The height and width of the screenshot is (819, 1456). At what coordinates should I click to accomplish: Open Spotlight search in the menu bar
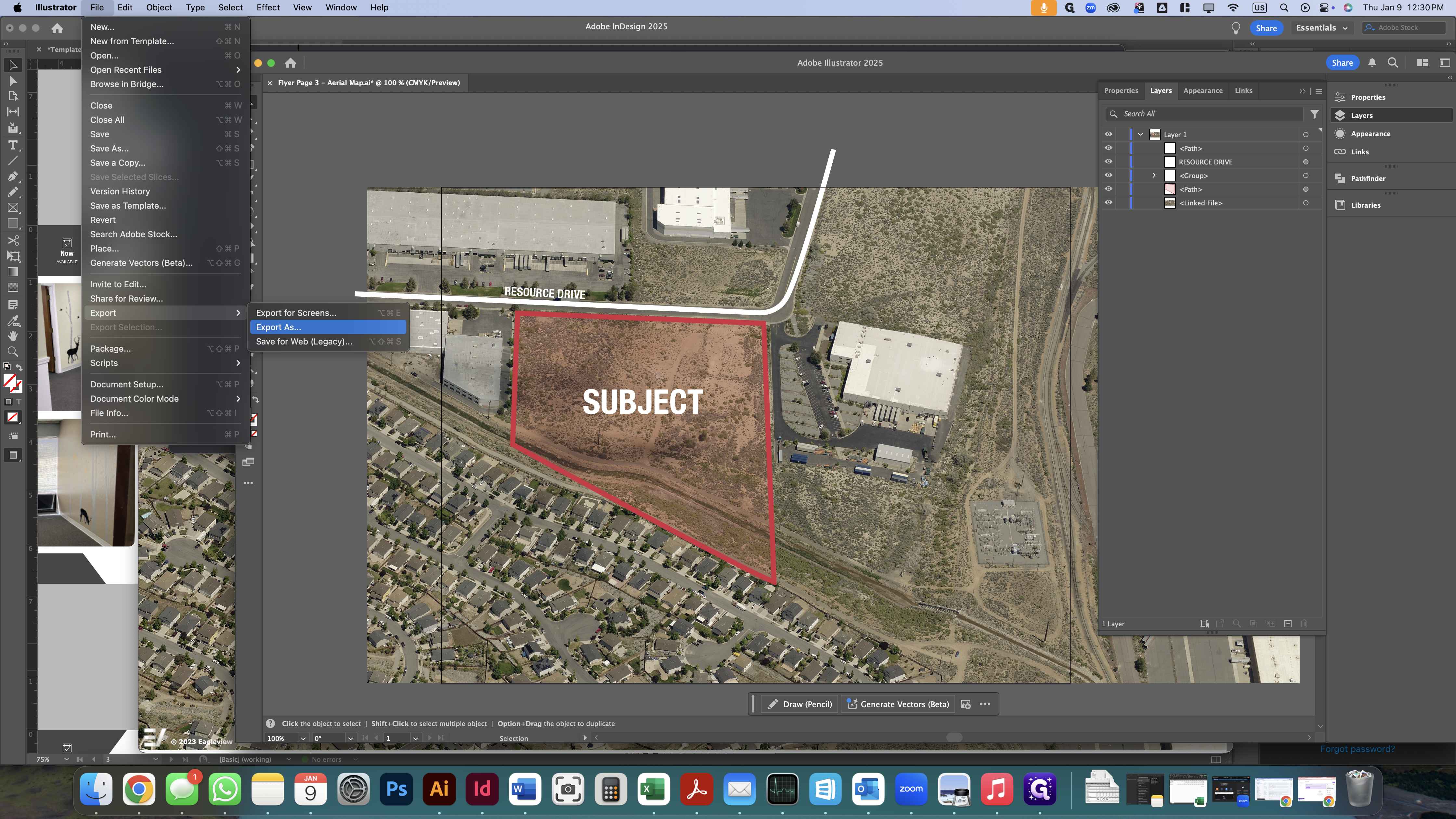coord(1284,7)
